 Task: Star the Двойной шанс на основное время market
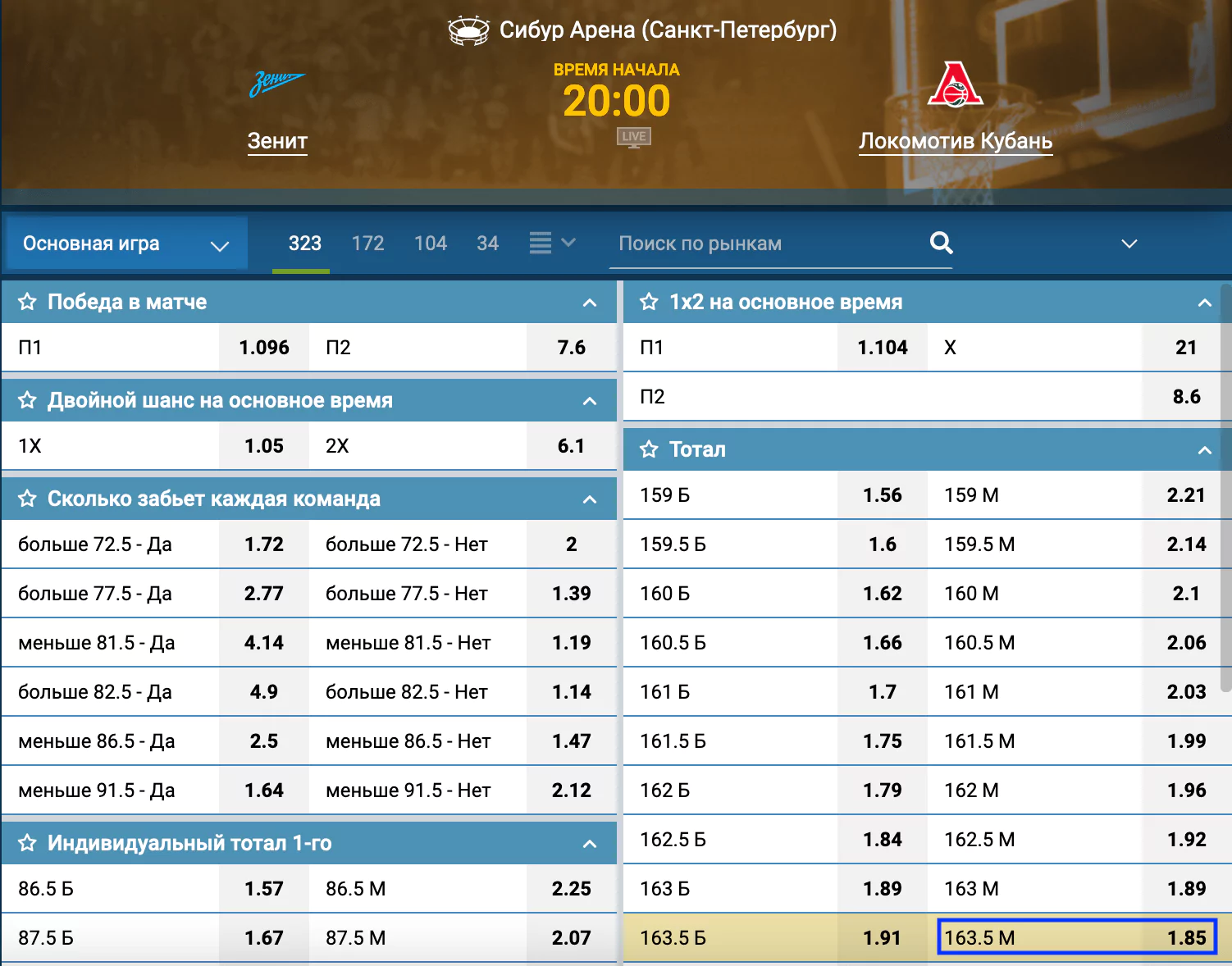[x=28, y=400]
